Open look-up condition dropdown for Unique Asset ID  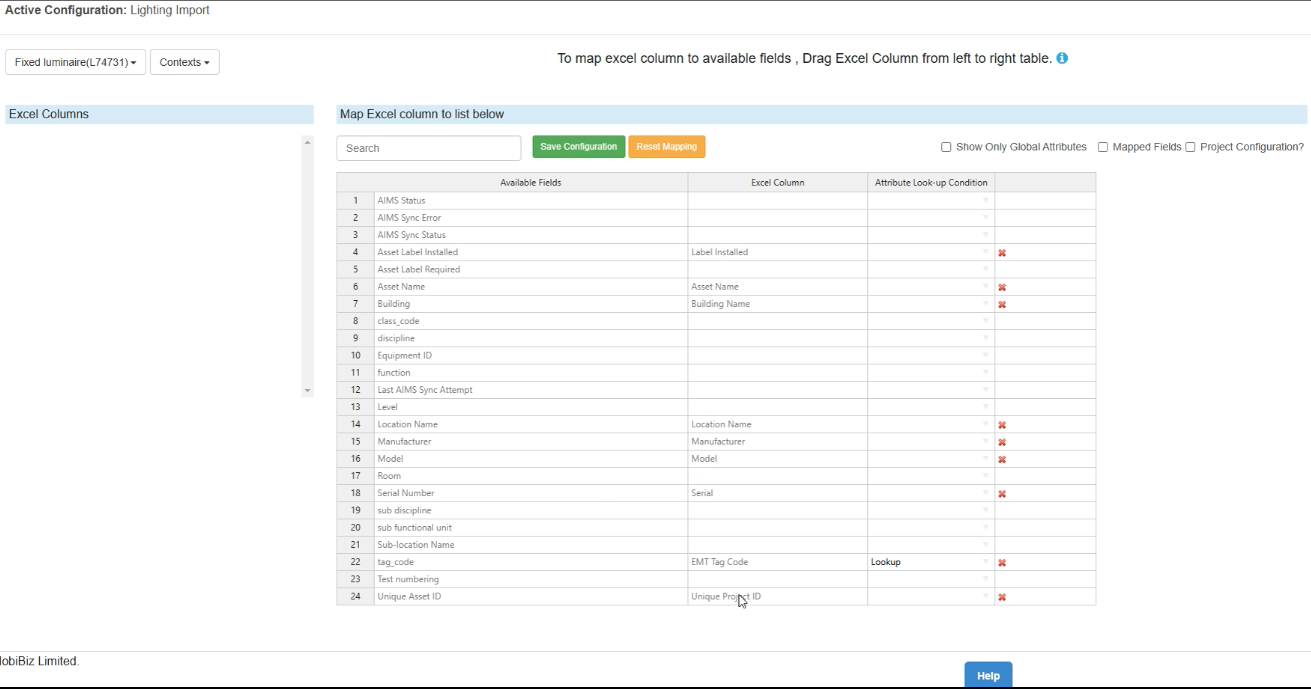[x=985, y=597]
